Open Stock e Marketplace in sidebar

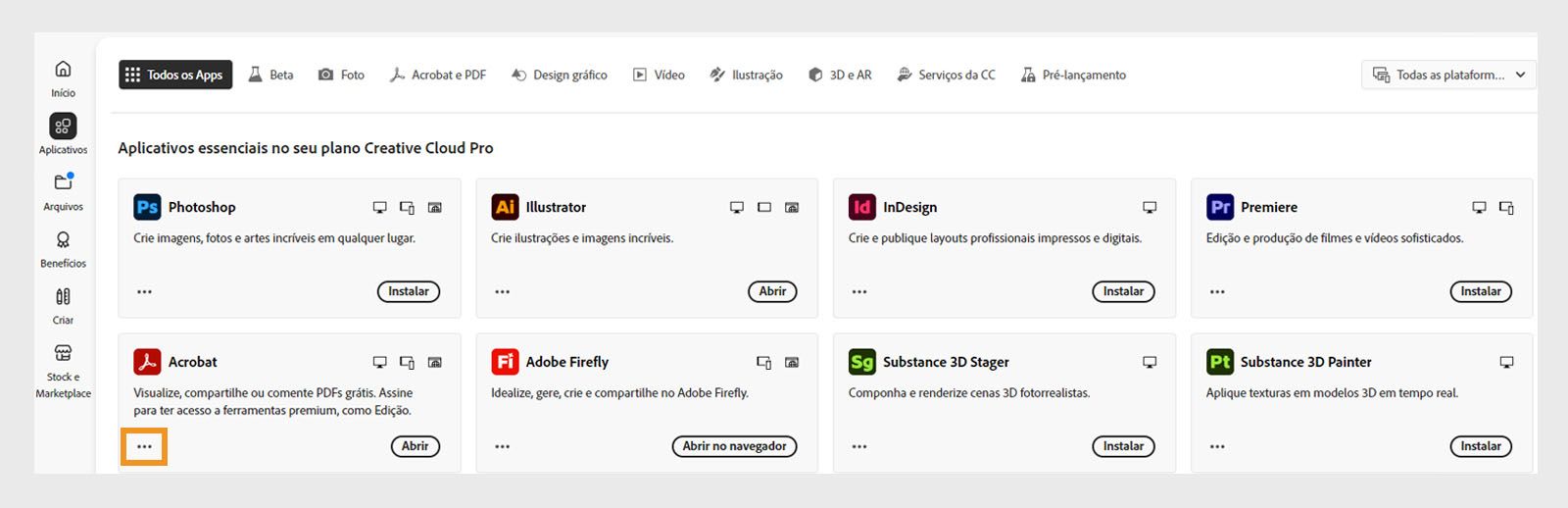tap(63, 372)
